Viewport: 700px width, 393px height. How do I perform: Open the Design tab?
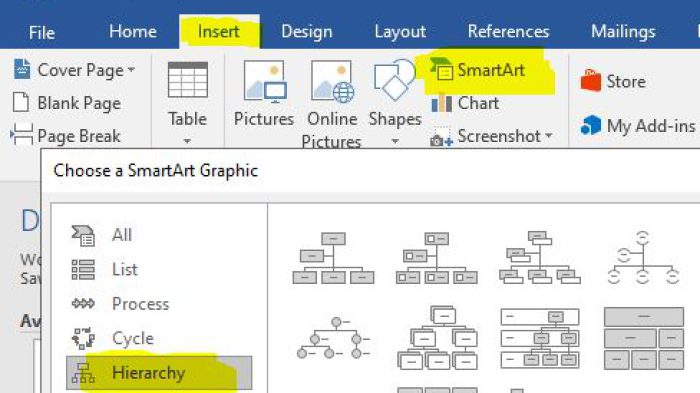(307, 32)
